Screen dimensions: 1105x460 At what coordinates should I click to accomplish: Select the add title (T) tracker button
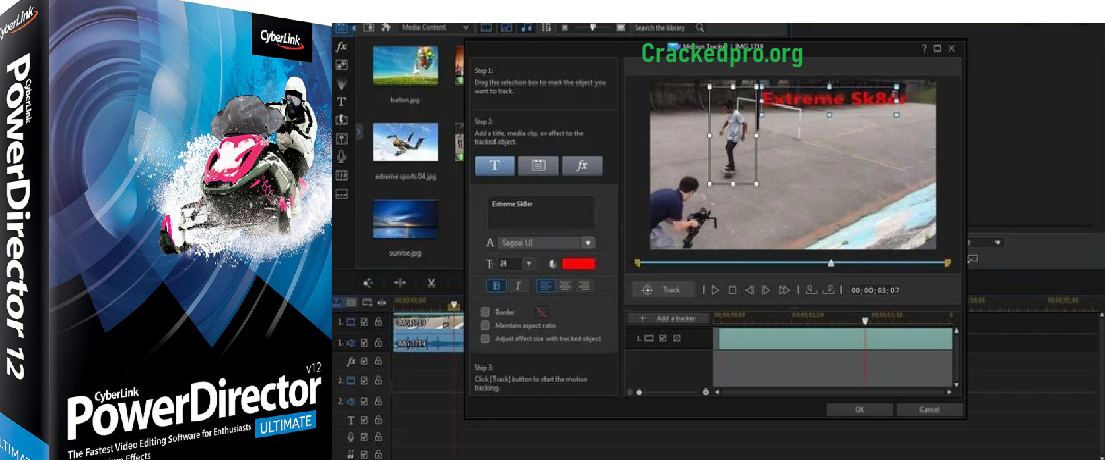(495, 166)
